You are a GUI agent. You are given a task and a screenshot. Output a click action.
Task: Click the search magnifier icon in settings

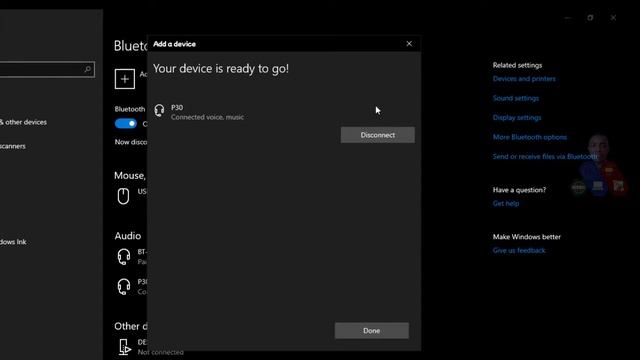(87, 69)
